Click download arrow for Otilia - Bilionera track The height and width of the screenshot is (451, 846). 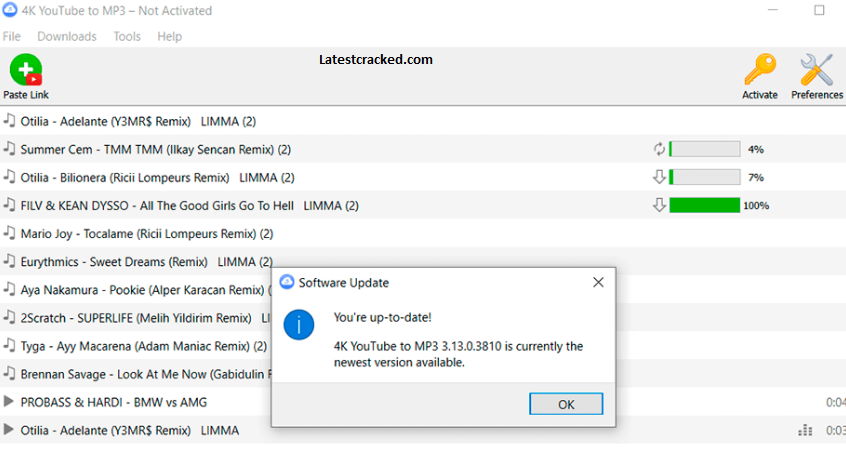point(659,177)
